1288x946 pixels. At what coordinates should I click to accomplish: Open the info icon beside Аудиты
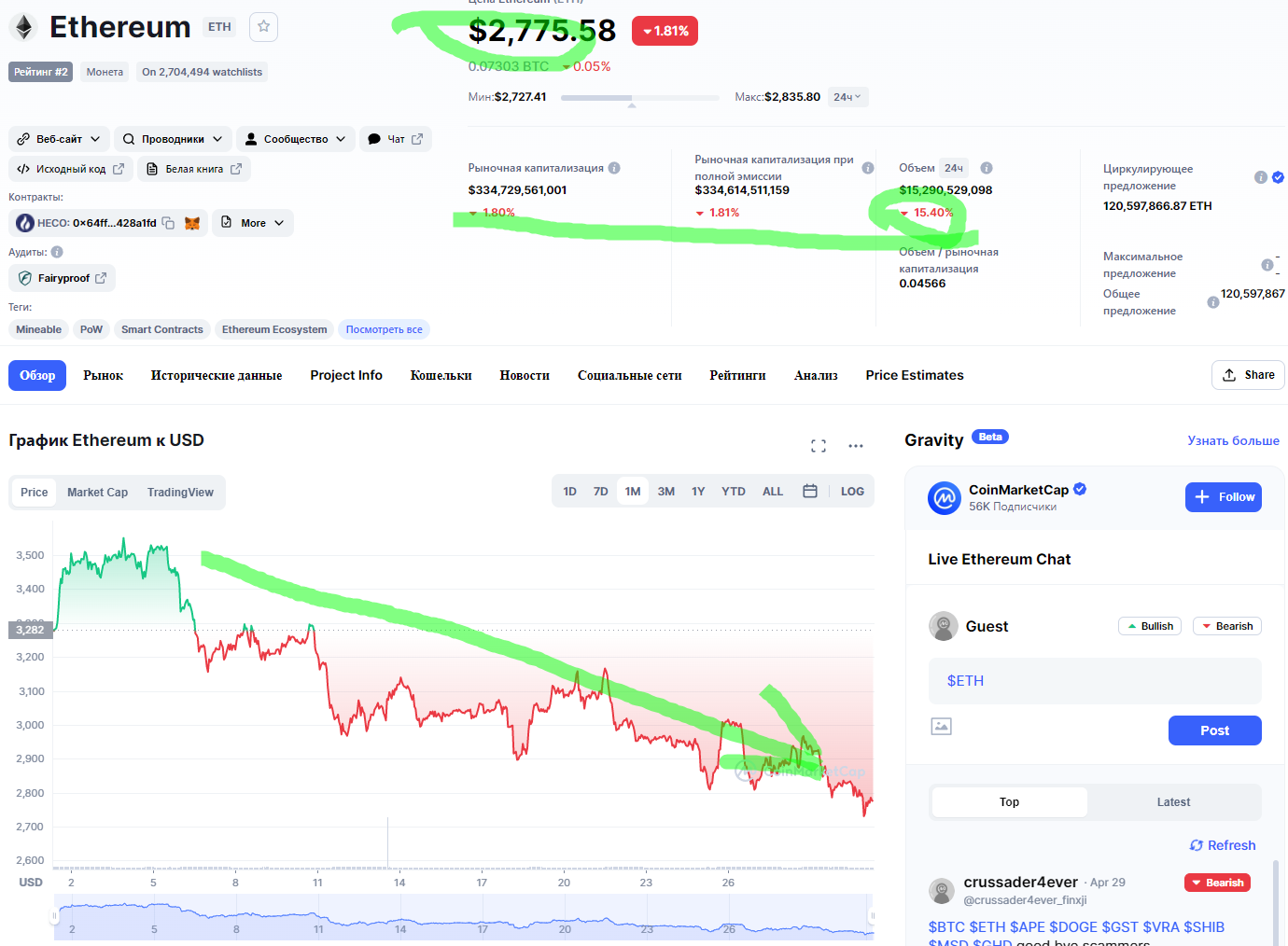[x=57, y=252]
